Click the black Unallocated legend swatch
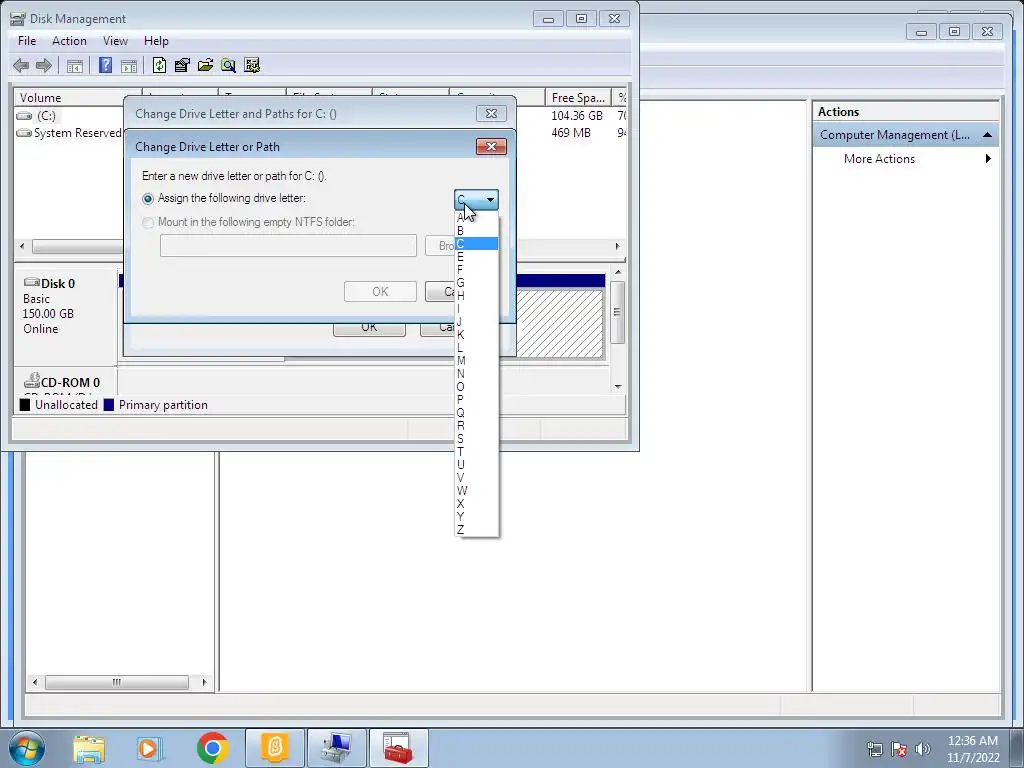 pyautogui.click(x=25, y=405)
